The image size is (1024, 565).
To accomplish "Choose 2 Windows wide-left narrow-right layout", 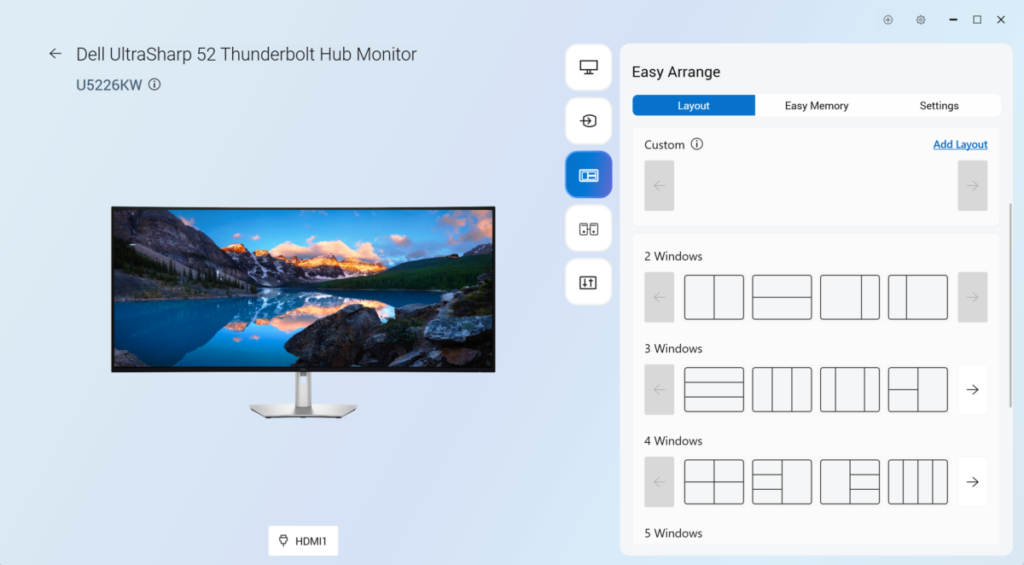I will click(x=850, y=297).
